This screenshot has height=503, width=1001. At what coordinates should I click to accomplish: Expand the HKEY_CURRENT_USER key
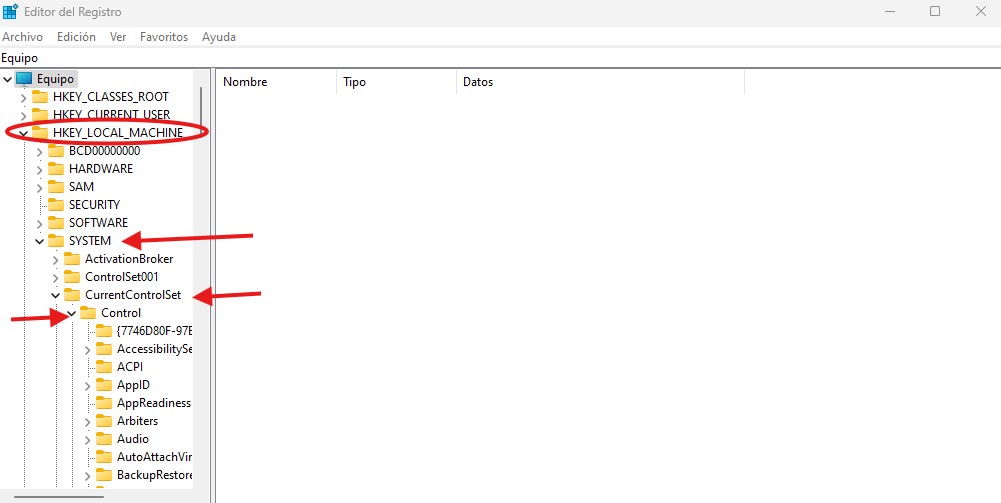[24, 115]
